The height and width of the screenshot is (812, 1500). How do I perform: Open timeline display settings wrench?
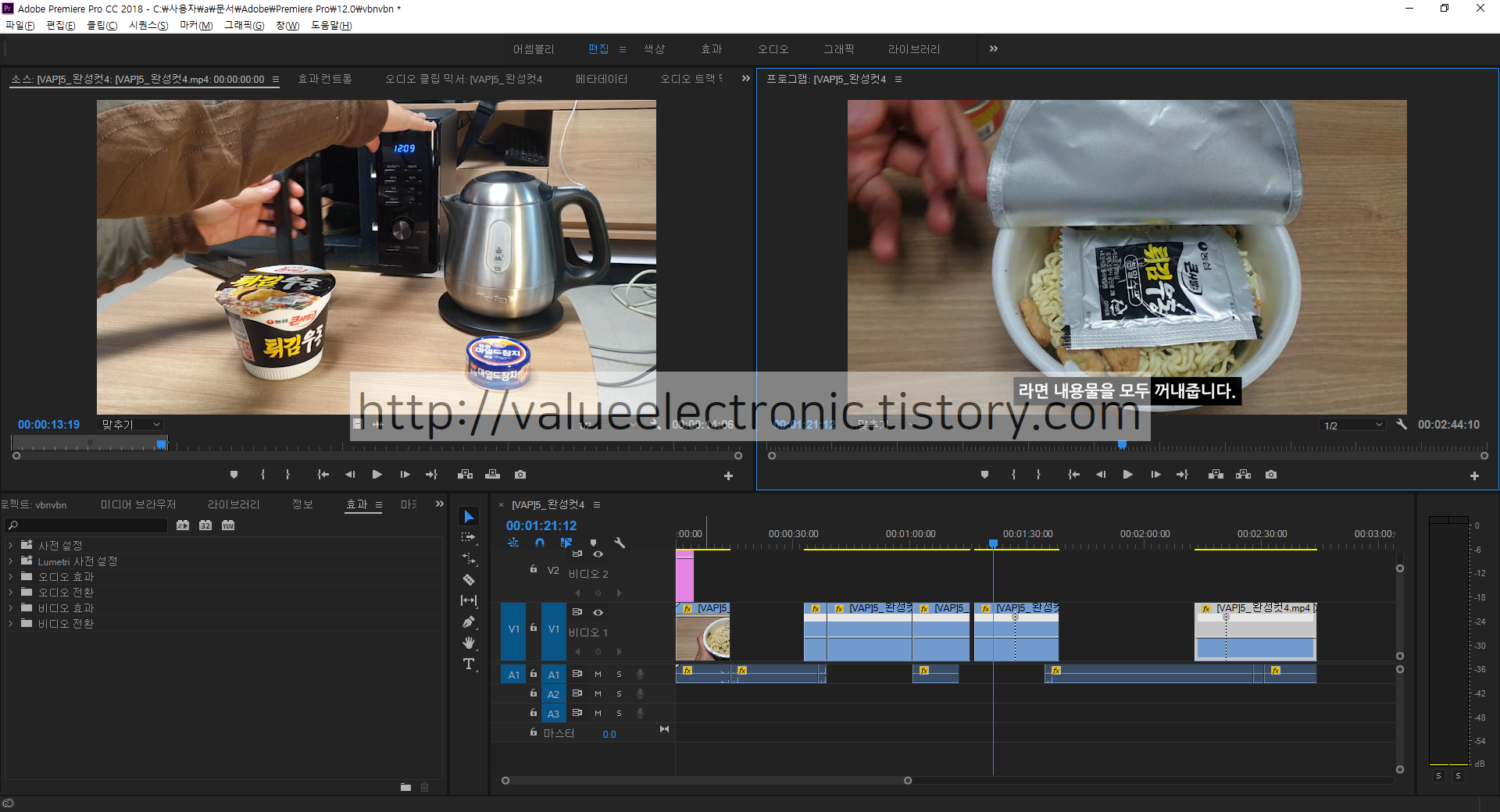tap(620, 543)
